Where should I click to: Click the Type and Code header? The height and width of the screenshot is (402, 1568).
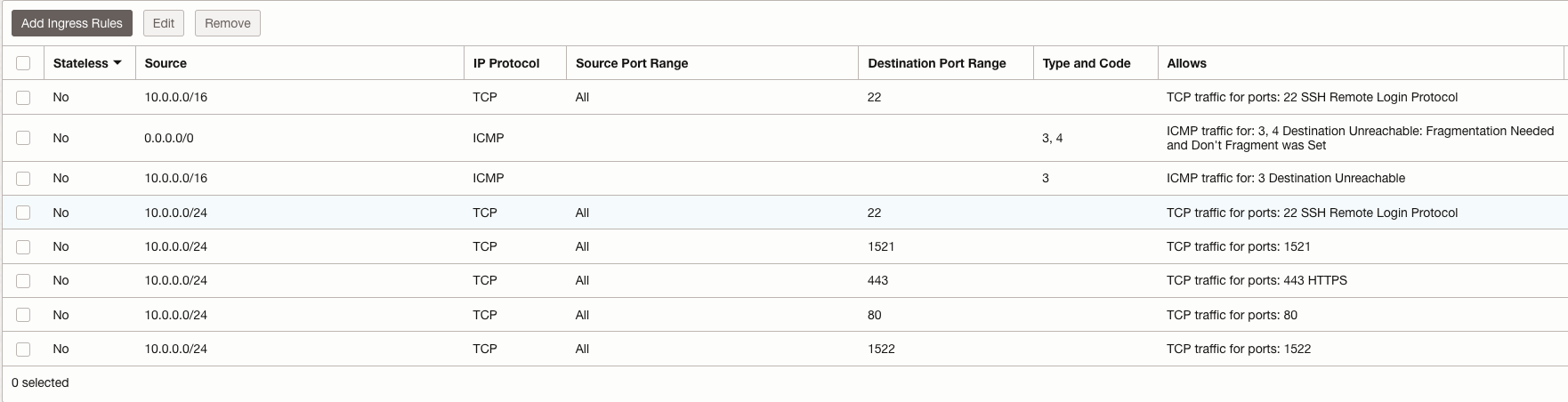(x=1086, y=63)
